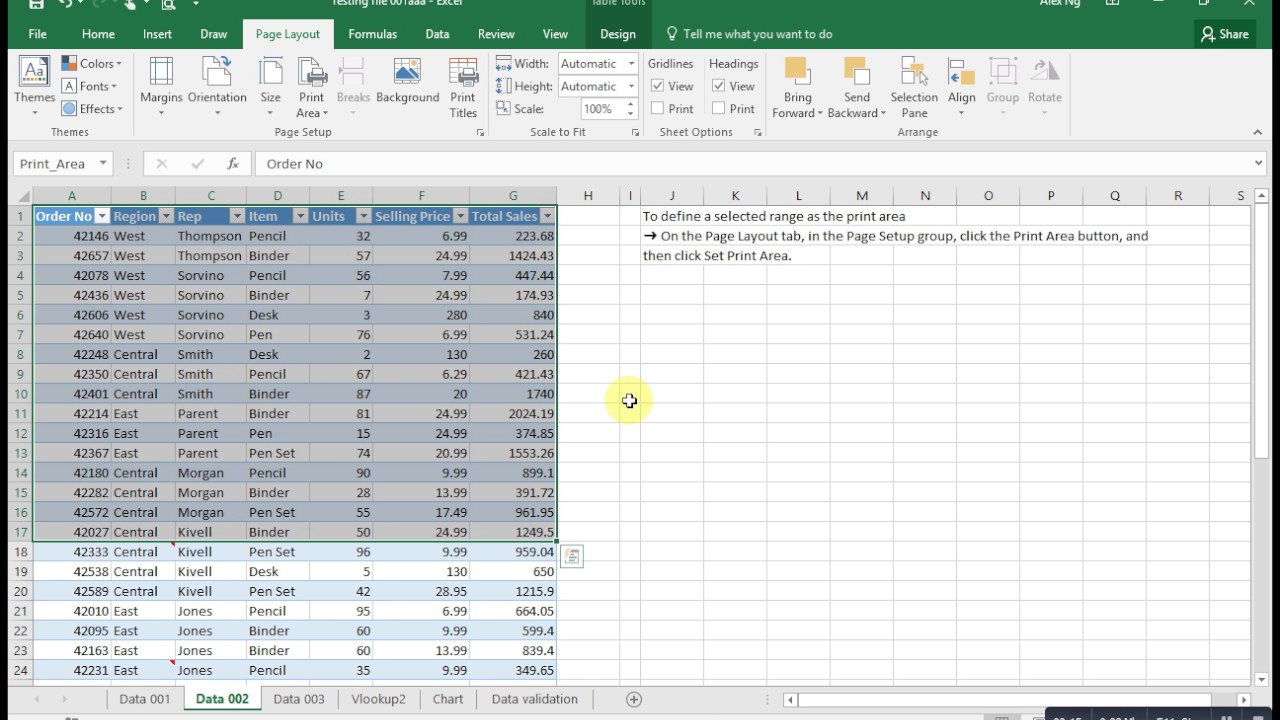The width and height of the screenshot is (1280, 720).
Task: Switch to the Vlookup2 sheet
Action: [x=379, y=699]
